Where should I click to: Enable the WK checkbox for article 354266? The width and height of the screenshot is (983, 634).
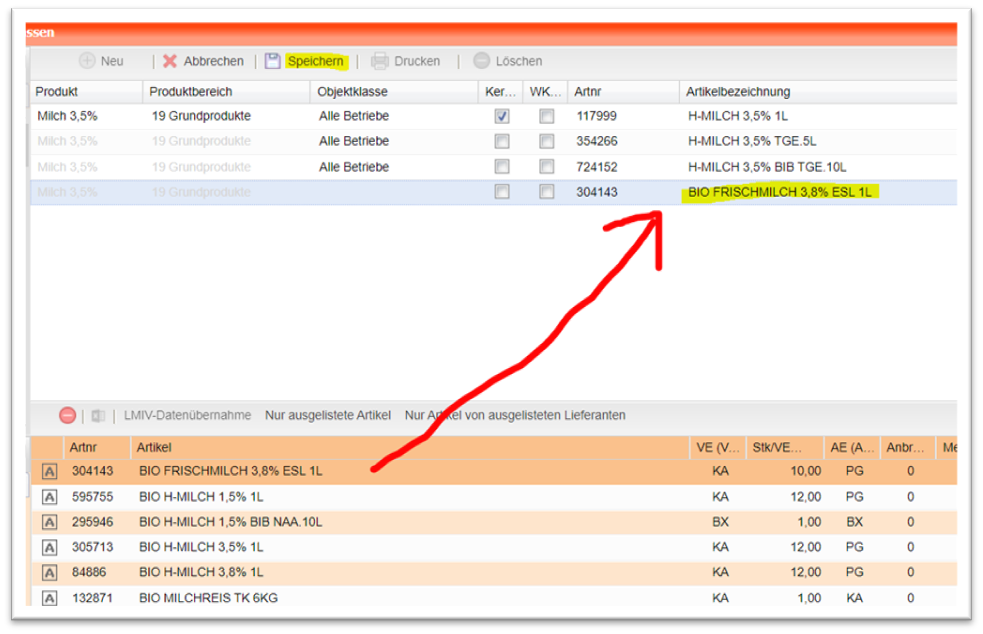pyautogui.click(x=546, y=142)
